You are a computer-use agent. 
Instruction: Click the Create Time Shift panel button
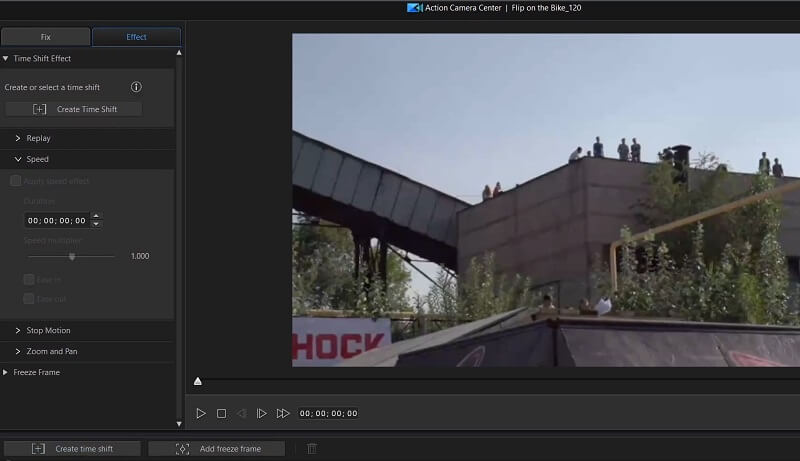click(74, 109)
